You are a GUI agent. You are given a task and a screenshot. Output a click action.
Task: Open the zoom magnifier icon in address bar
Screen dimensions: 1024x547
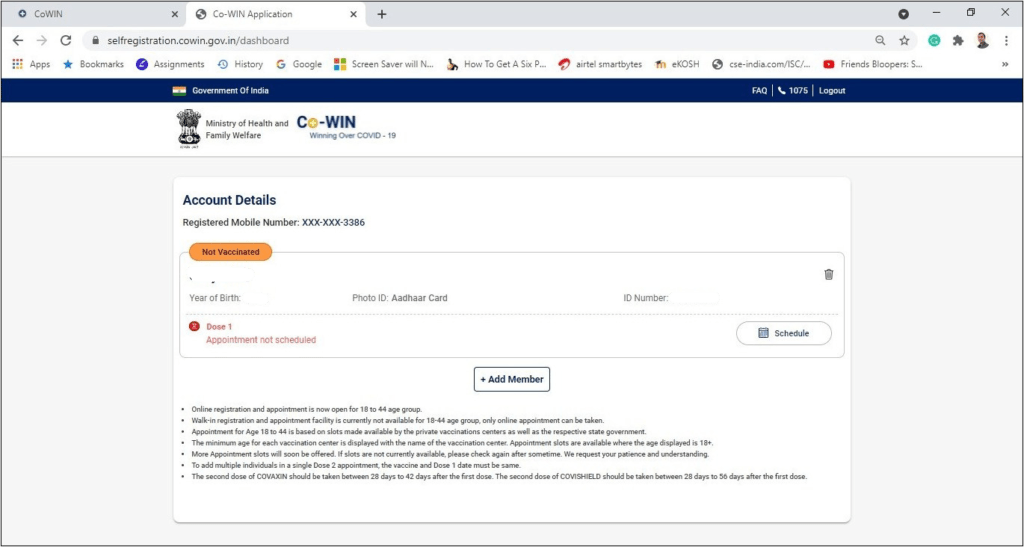880,41
